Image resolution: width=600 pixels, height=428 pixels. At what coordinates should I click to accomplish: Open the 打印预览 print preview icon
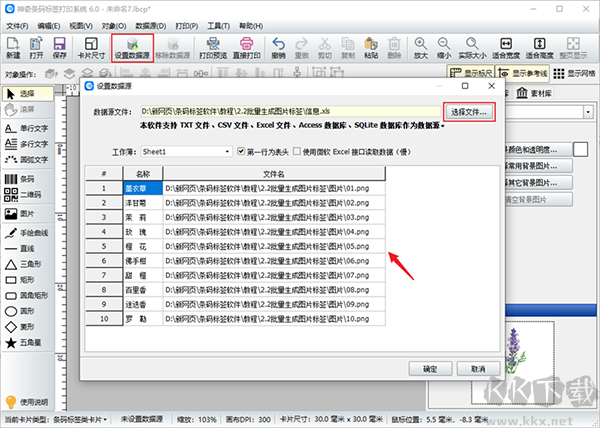click(213, 48)
